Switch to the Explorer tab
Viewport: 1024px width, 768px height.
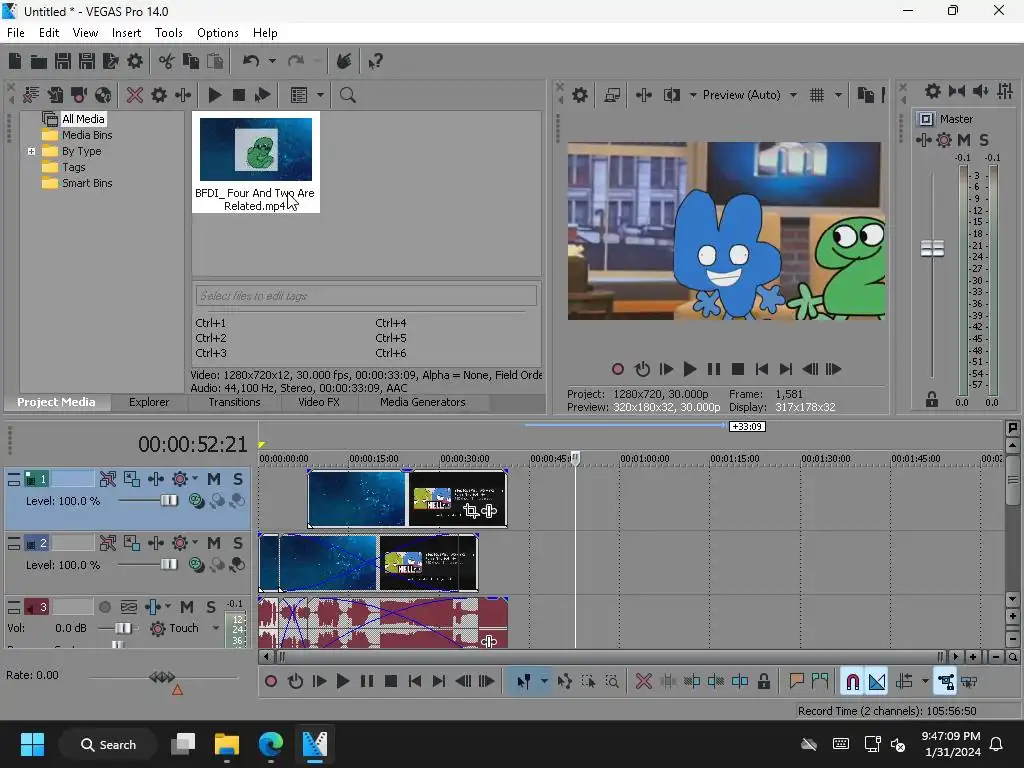149,402
